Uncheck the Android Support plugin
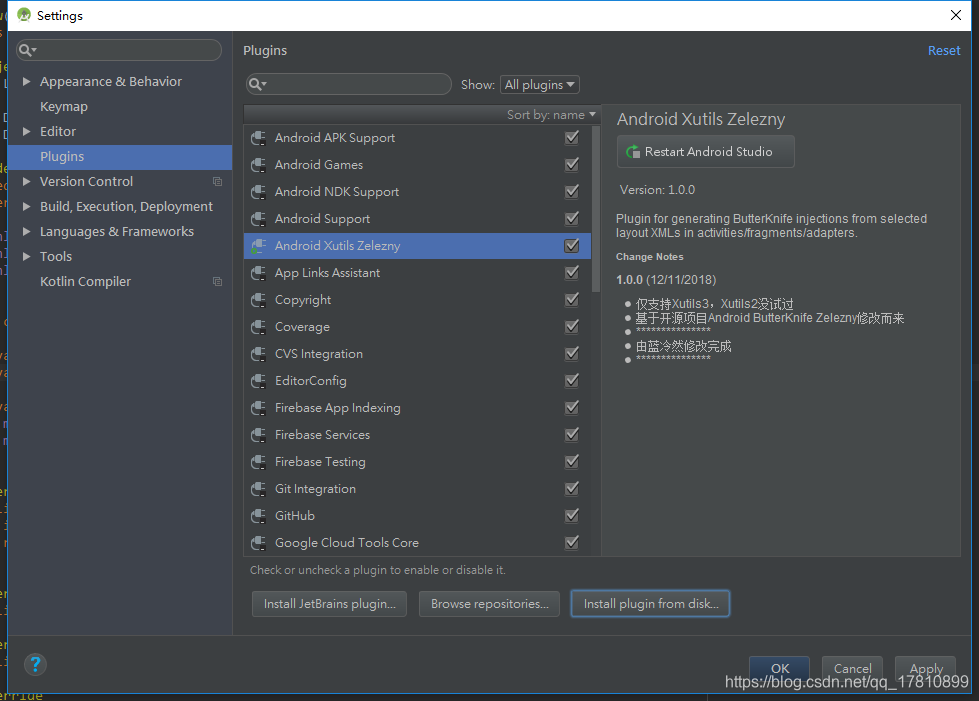Viewport: 979px width, 701px height. pos(571,218)
